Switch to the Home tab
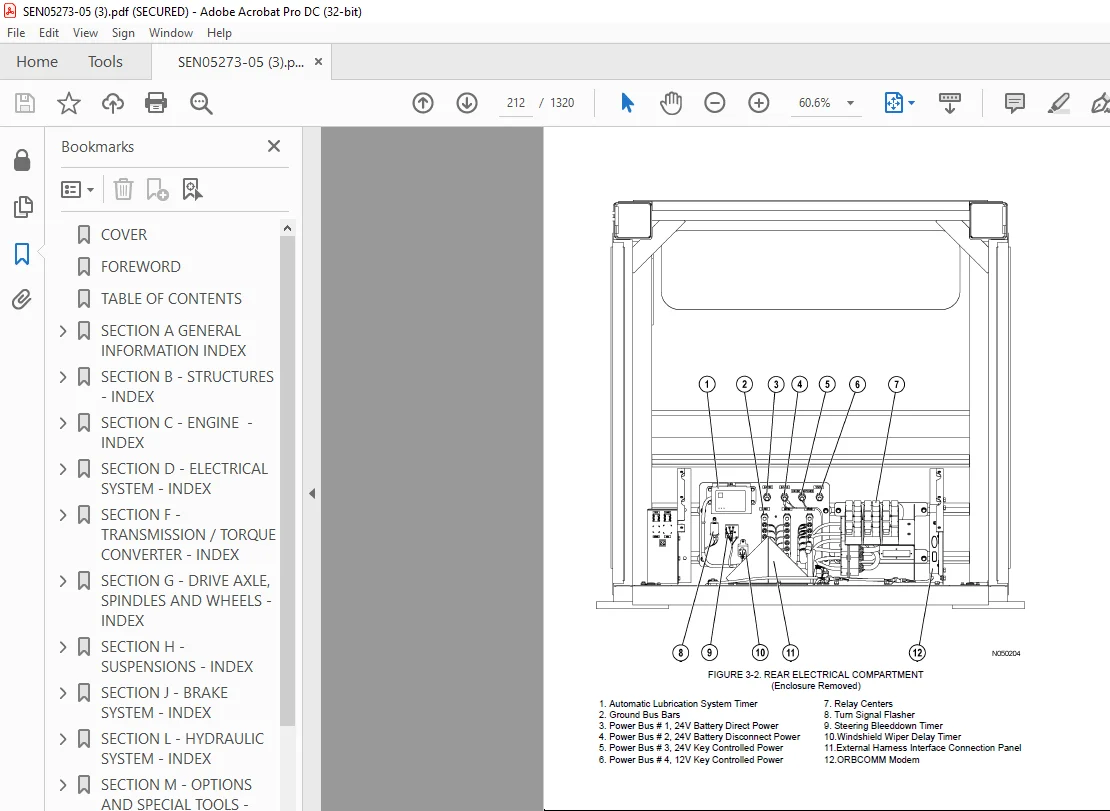The height and width of the screenshot is (811, 1110). point(37,62)
